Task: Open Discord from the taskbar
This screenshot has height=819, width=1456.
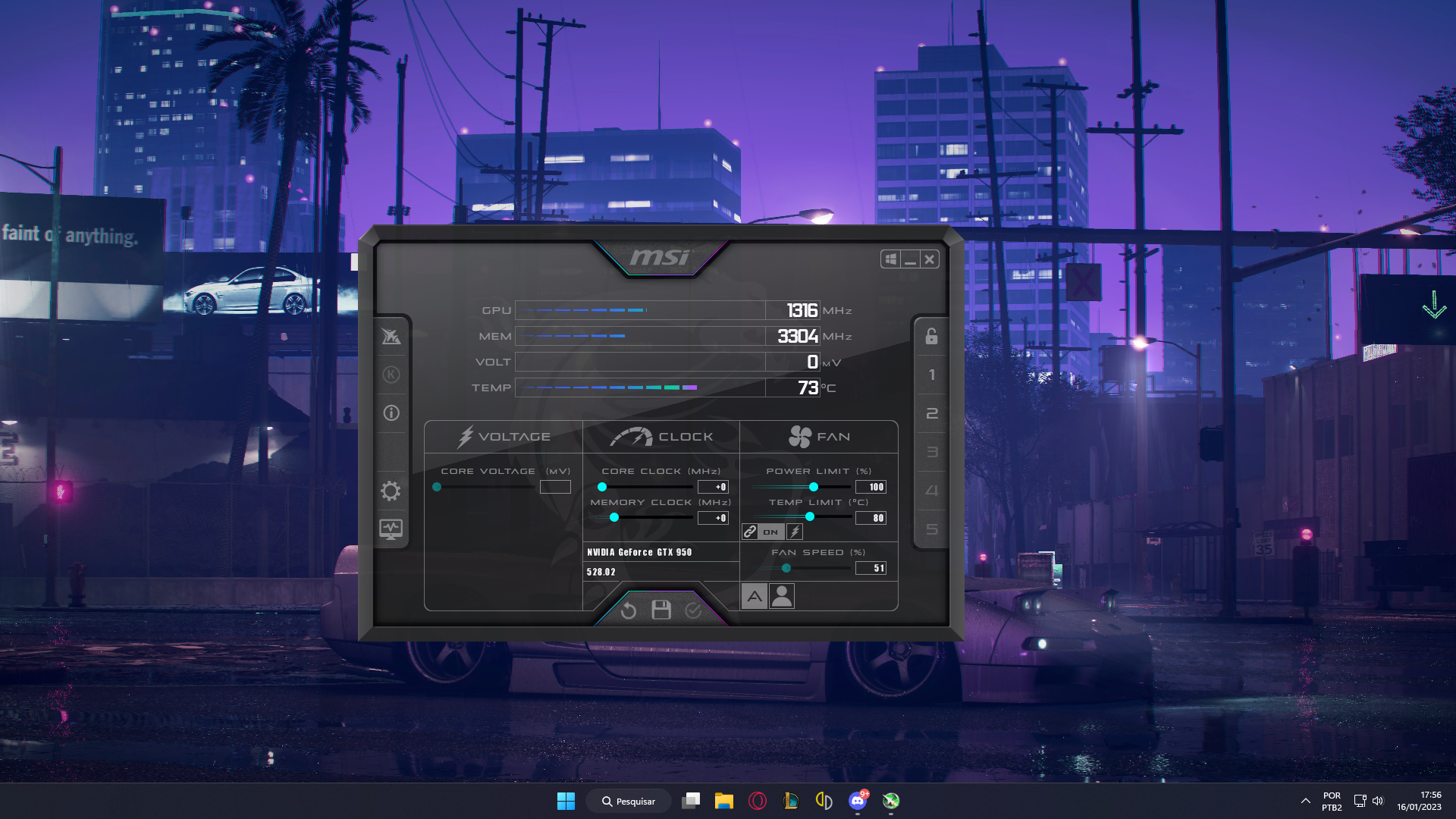Action: (858, 801)
